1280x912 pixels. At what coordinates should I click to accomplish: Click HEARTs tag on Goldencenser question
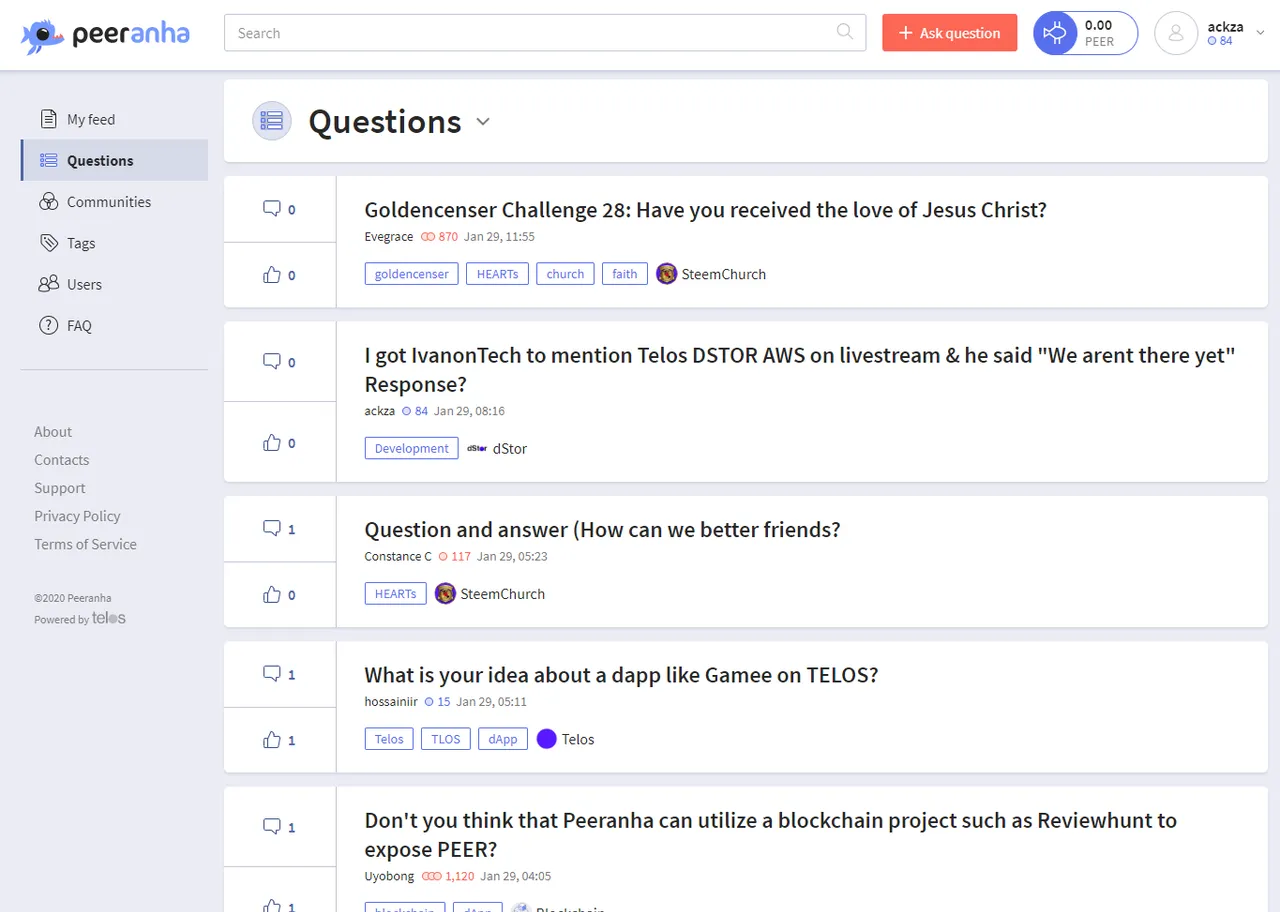click(x=497, y=274)
